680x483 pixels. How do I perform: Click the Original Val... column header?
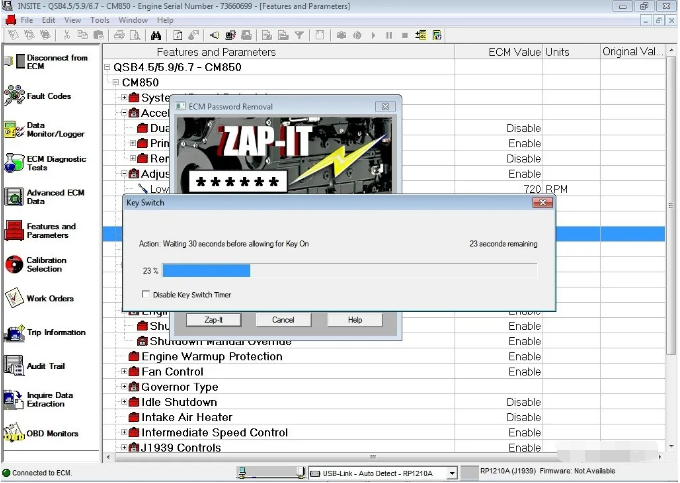pos(633,52)
